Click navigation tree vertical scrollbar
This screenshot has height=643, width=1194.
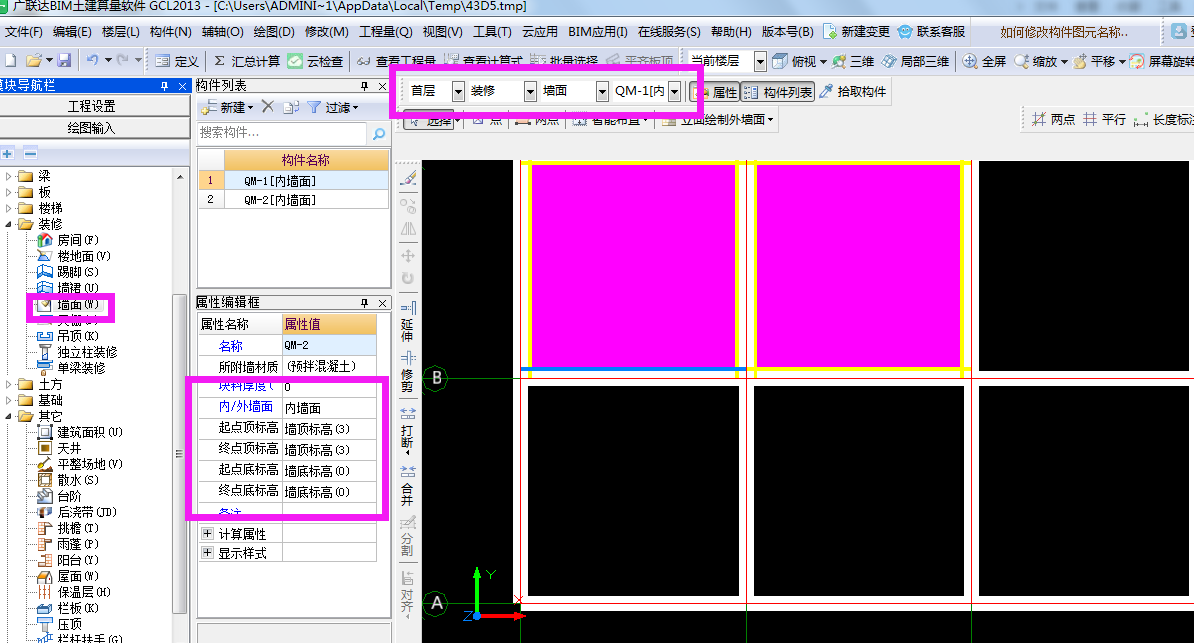pos(180,453)
